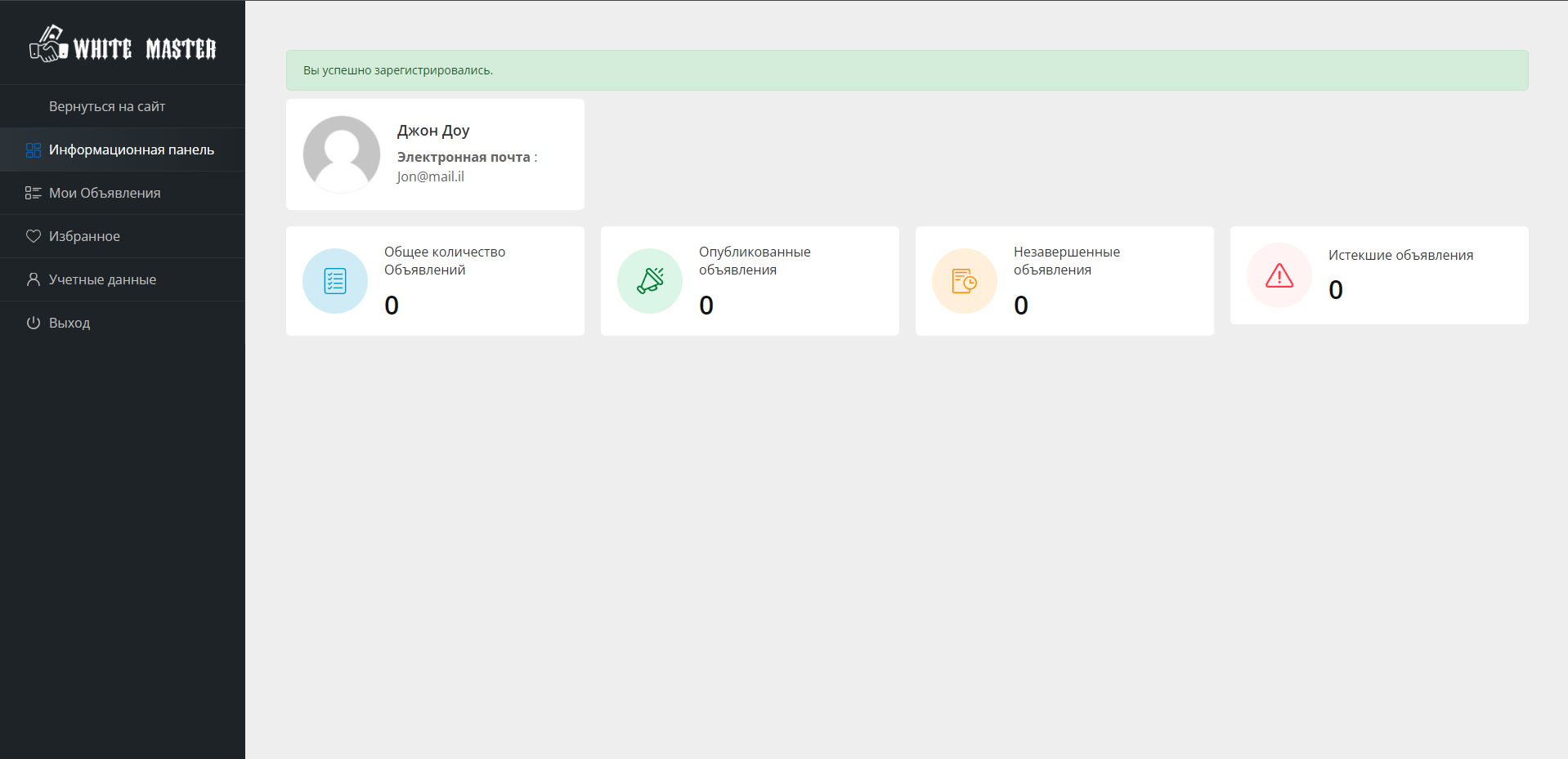
Task: Click the heart icon for Избранное
Action: pyautogui.click(x=34, y=237)
